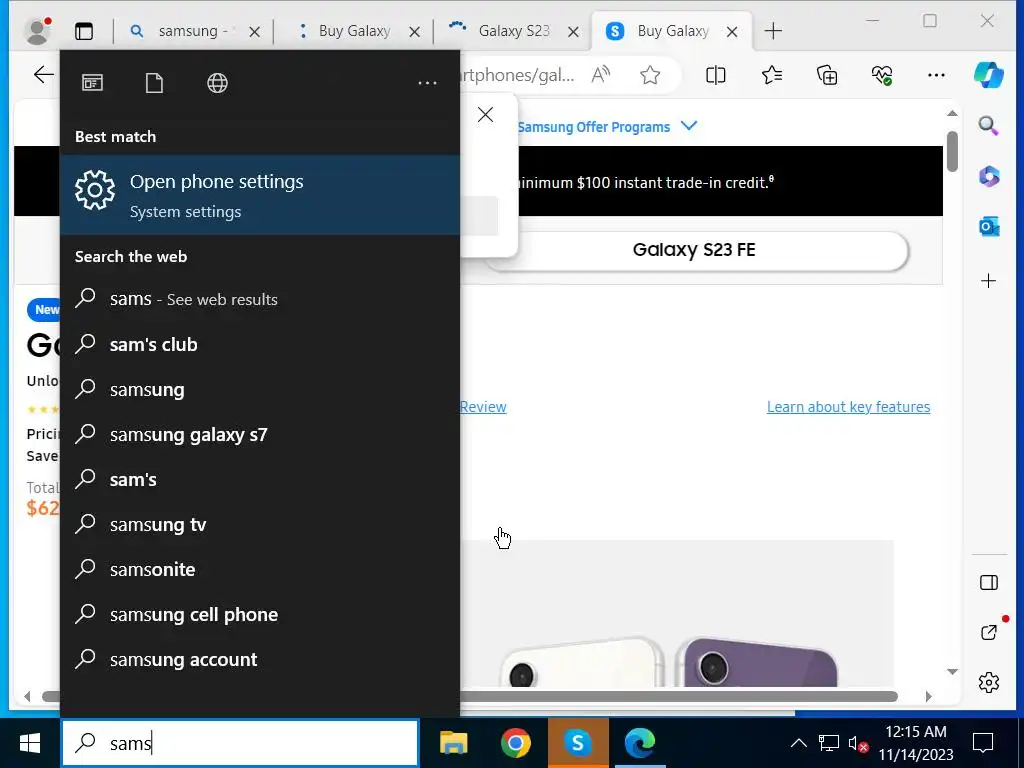Click the vertical page scrollbar thumb

(x=953, y=152)
